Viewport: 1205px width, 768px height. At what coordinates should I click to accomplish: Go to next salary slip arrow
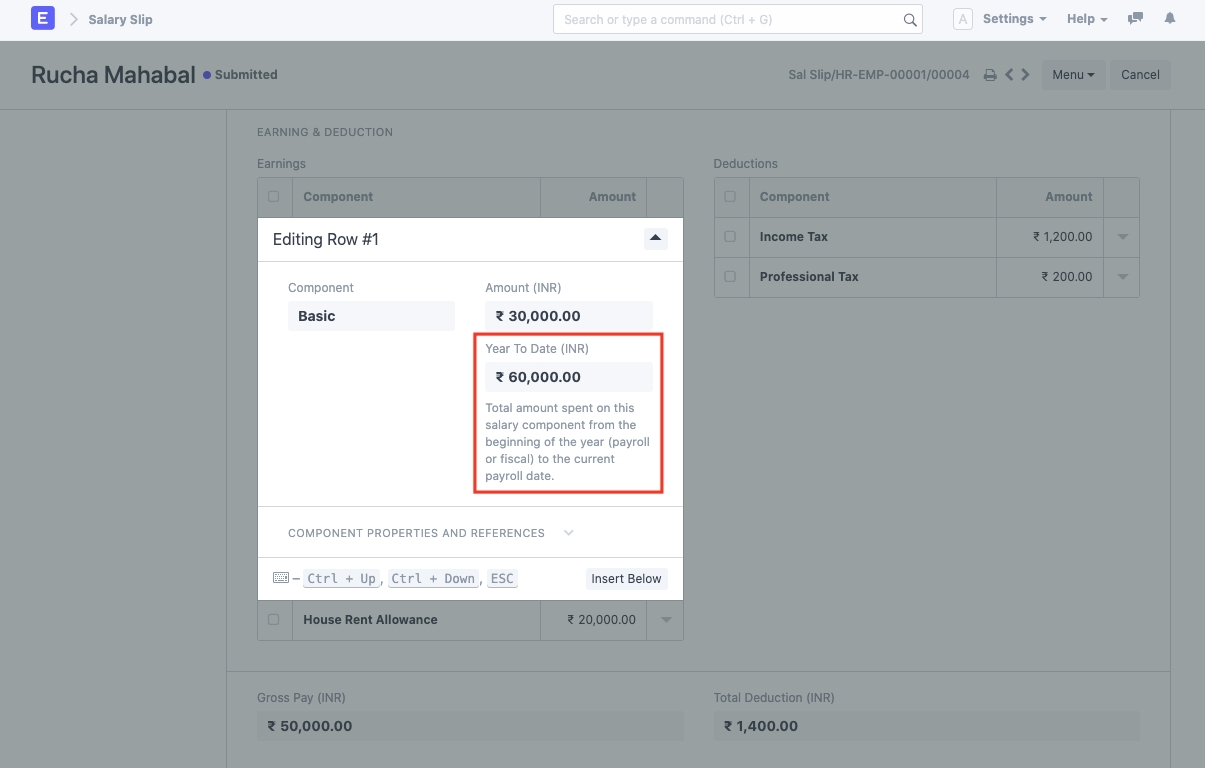[1025, 75]
